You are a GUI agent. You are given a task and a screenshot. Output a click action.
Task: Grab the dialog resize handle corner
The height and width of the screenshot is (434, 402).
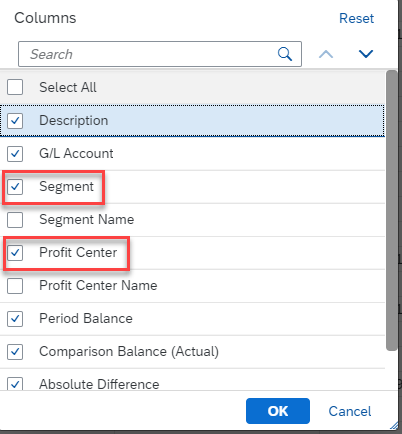[394, 425]
